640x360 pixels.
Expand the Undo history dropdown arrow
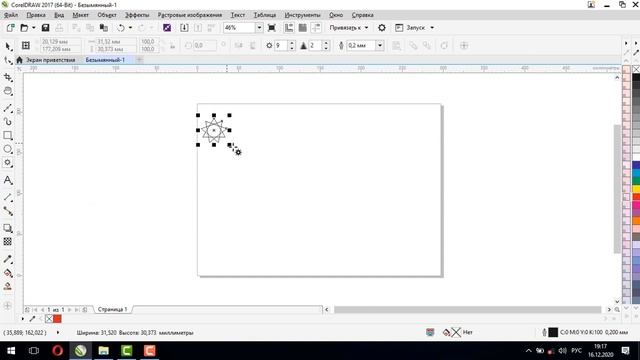tap(130, 28)
